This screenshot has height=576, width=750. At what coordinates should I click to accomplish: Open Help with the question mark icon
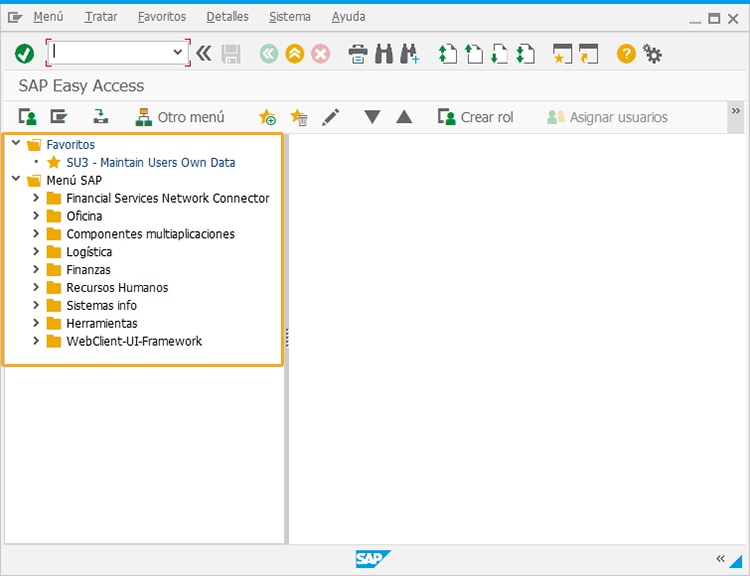pos(626,54)
